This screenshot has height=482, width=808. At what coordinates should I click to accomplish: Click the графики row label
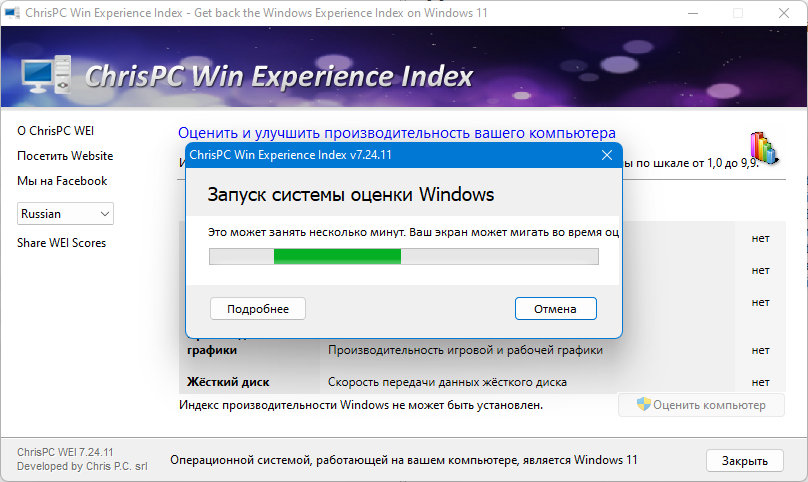tap(212, 350)
